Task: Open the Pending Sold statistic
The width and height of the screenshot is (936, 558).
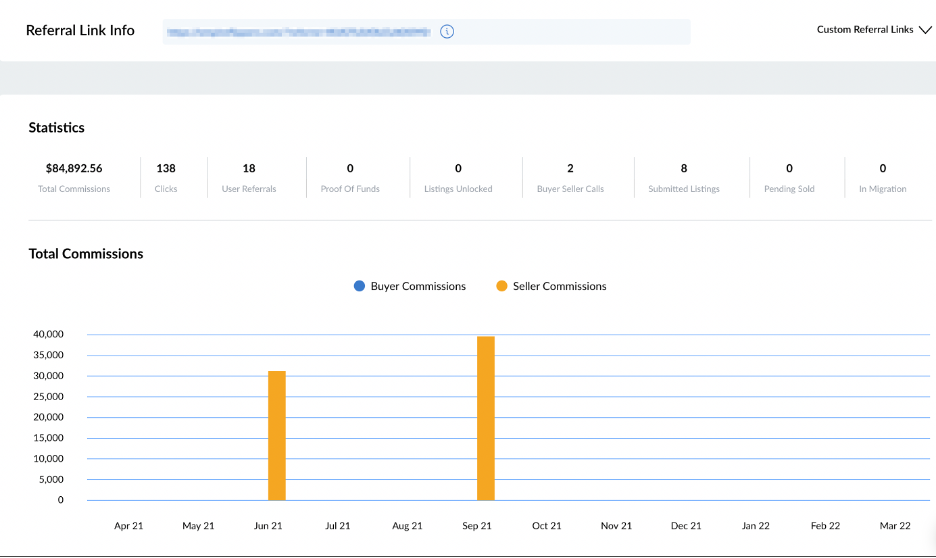Action: (790, 177)
